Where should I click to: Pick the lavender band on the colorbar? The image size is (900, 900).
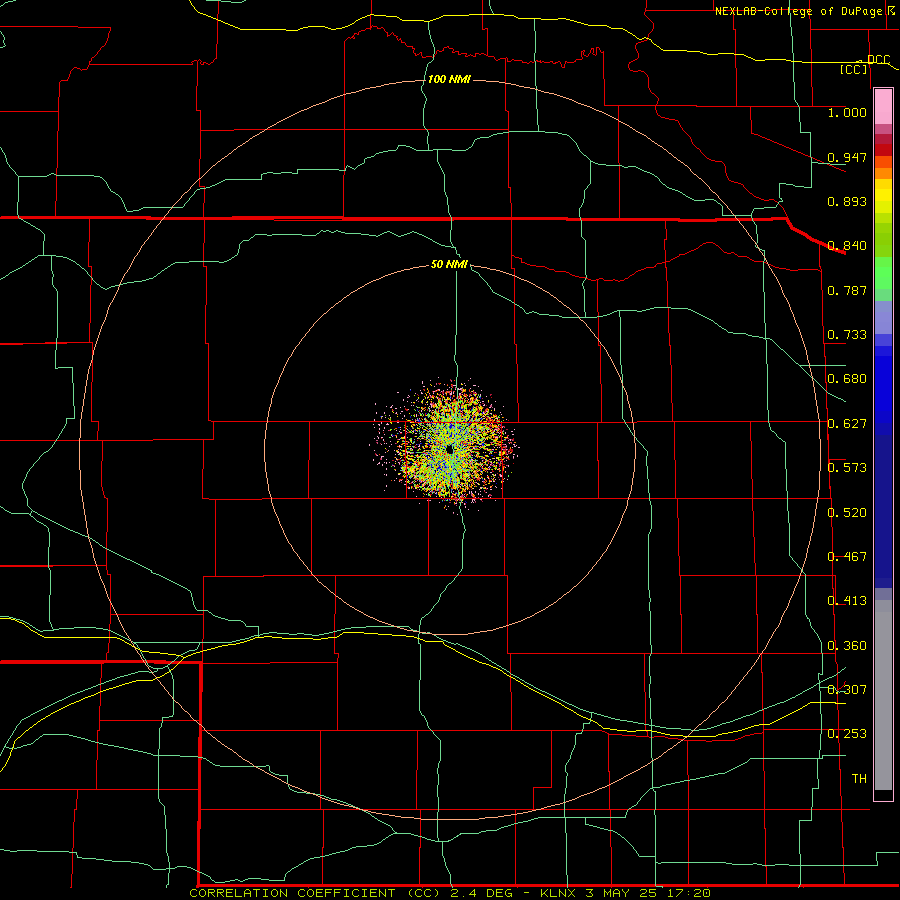[x=883, y=317]
